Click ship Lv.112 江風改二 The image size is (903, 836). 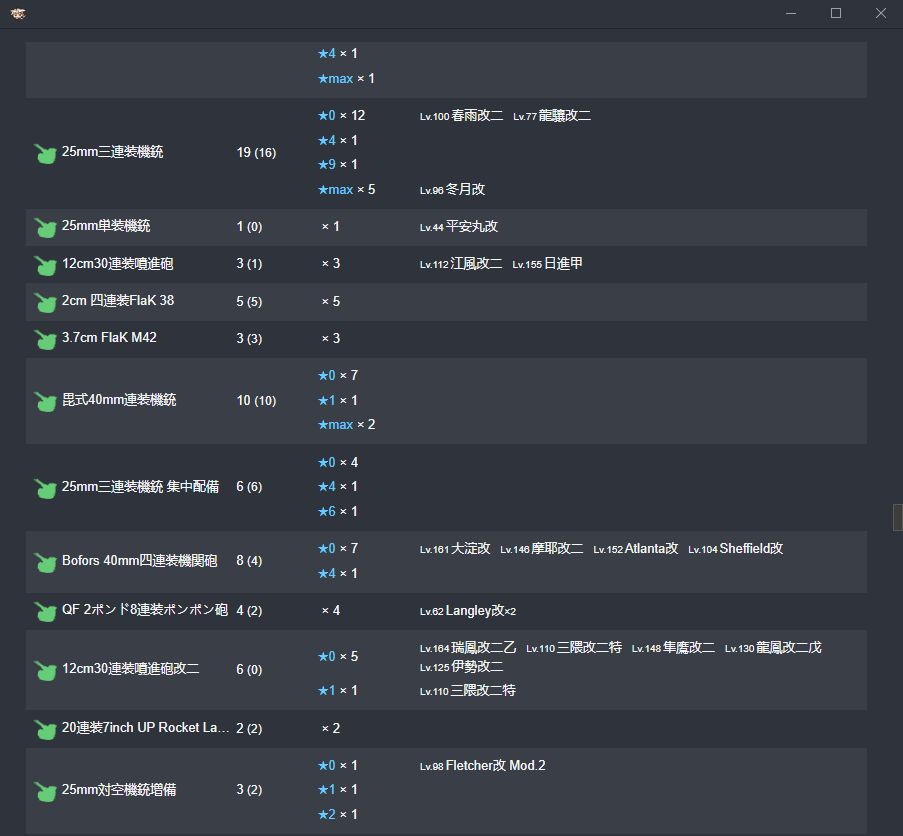461,264
